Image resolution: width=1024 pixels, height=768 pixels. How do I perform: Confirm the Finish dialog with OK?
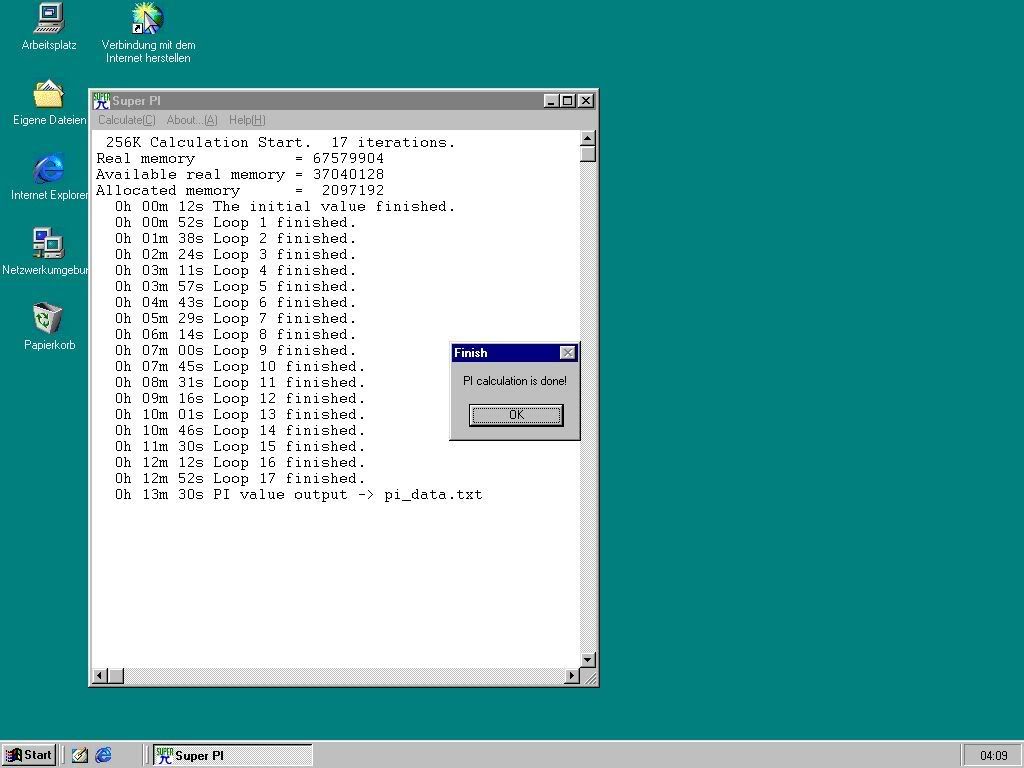click(516, 415)
